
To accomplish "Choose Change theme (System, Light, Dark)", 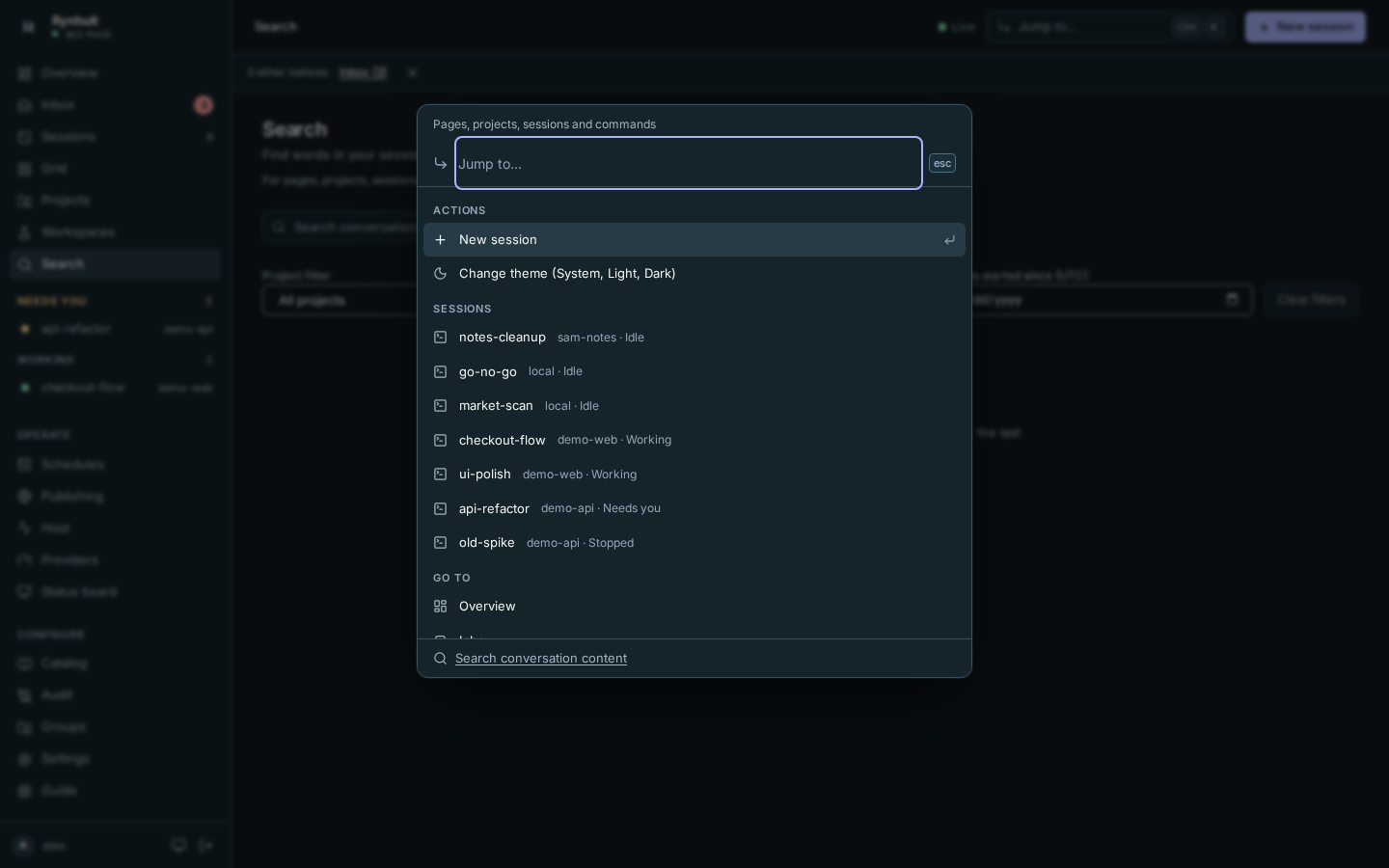I will (694, 274).
